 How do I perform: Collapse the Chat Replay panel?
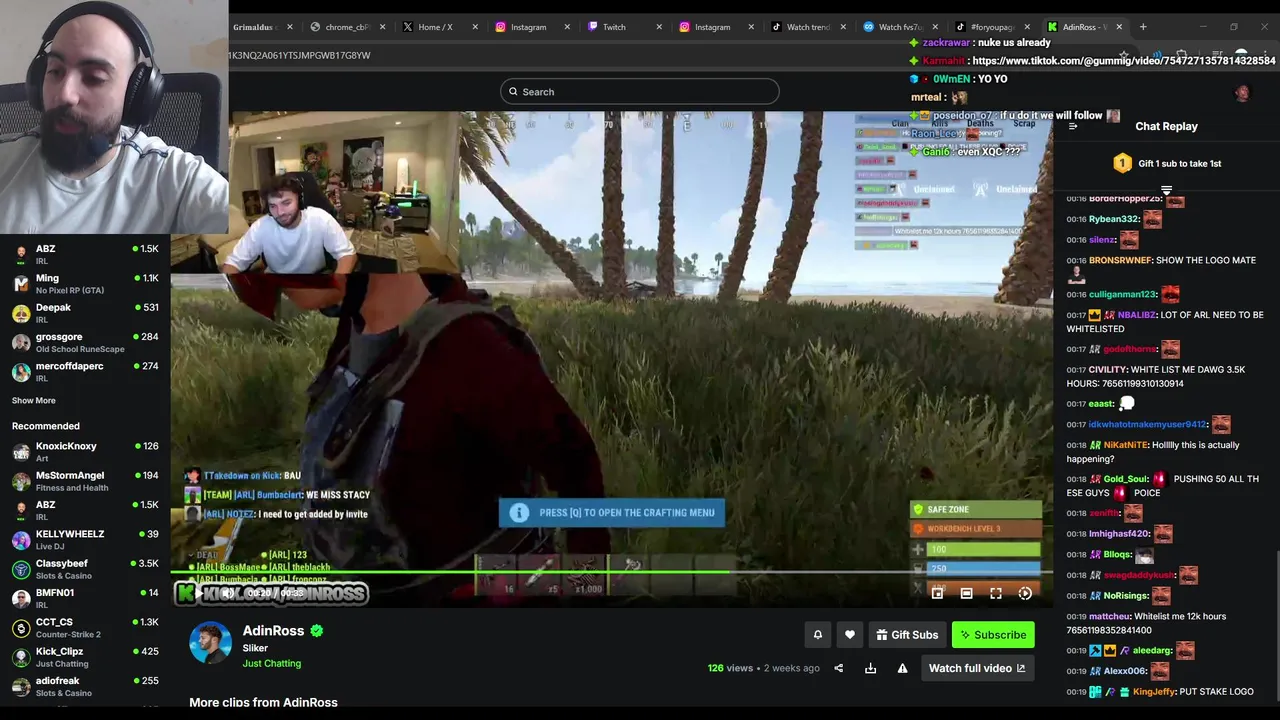1073,126
